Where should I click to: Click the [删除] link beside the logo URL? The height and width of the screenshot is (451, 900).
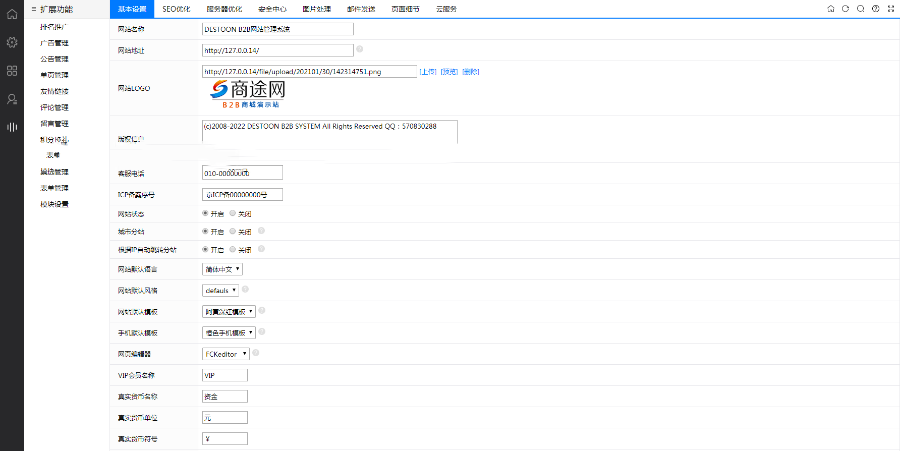pos(471,72)
